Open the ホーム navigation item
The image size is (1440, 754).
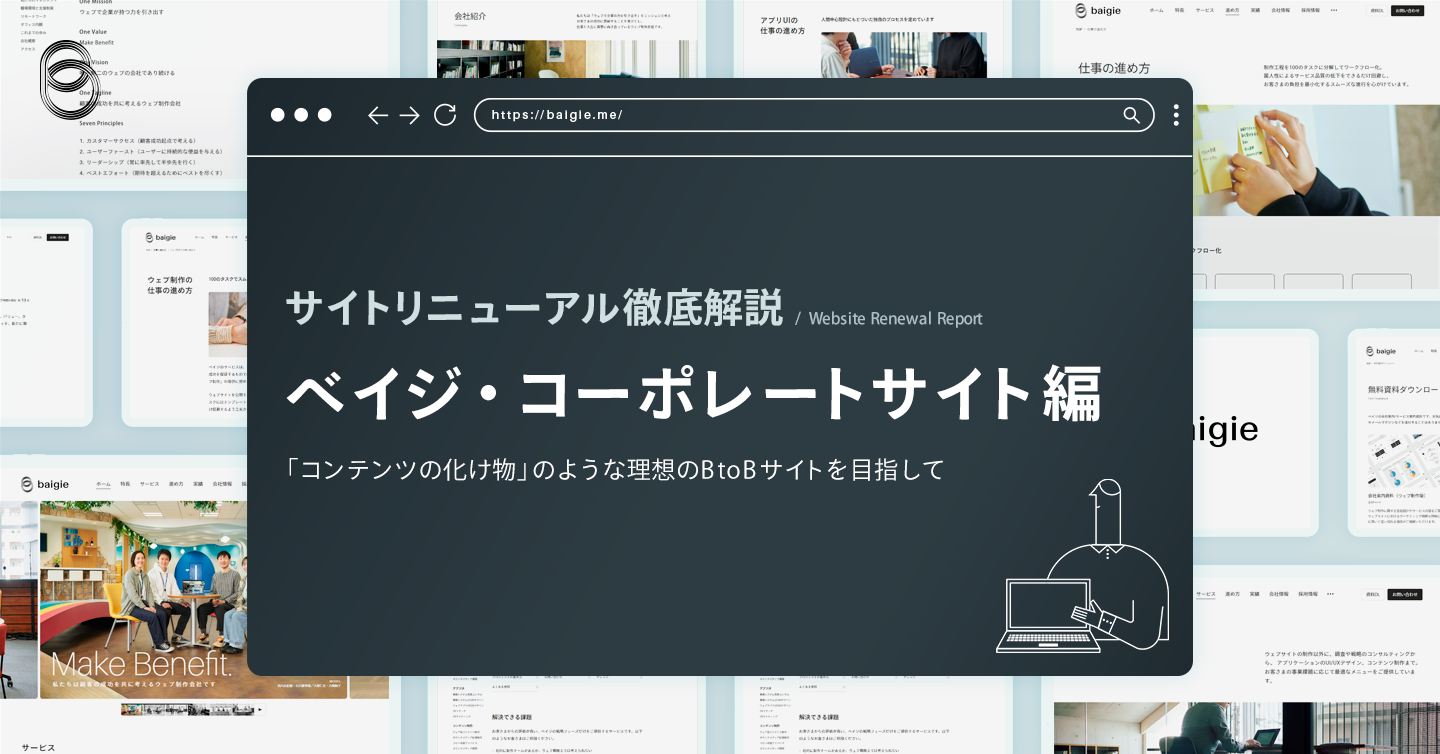click(x=1157, y=10)
